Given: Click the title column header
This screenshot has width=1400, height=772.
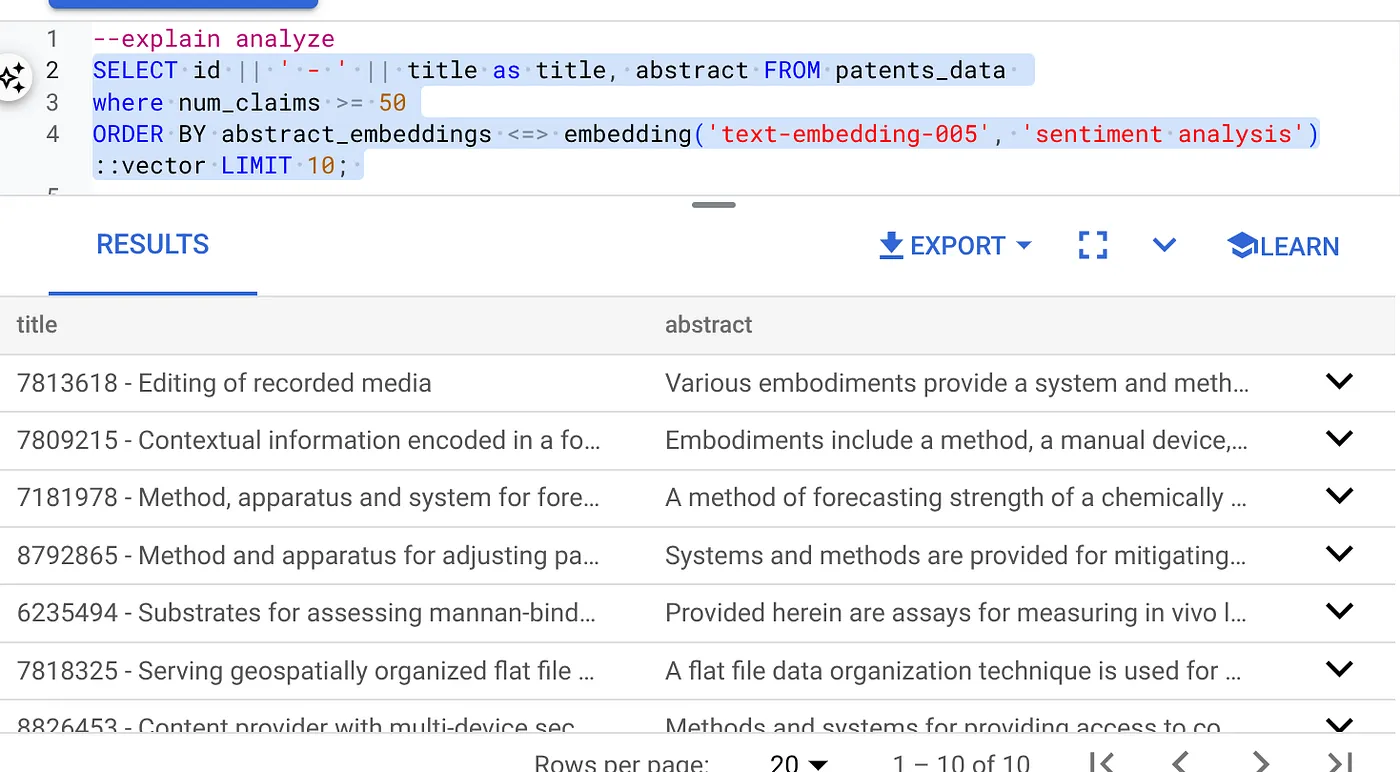Looking at the screenshot, I should tap(37, 325).
